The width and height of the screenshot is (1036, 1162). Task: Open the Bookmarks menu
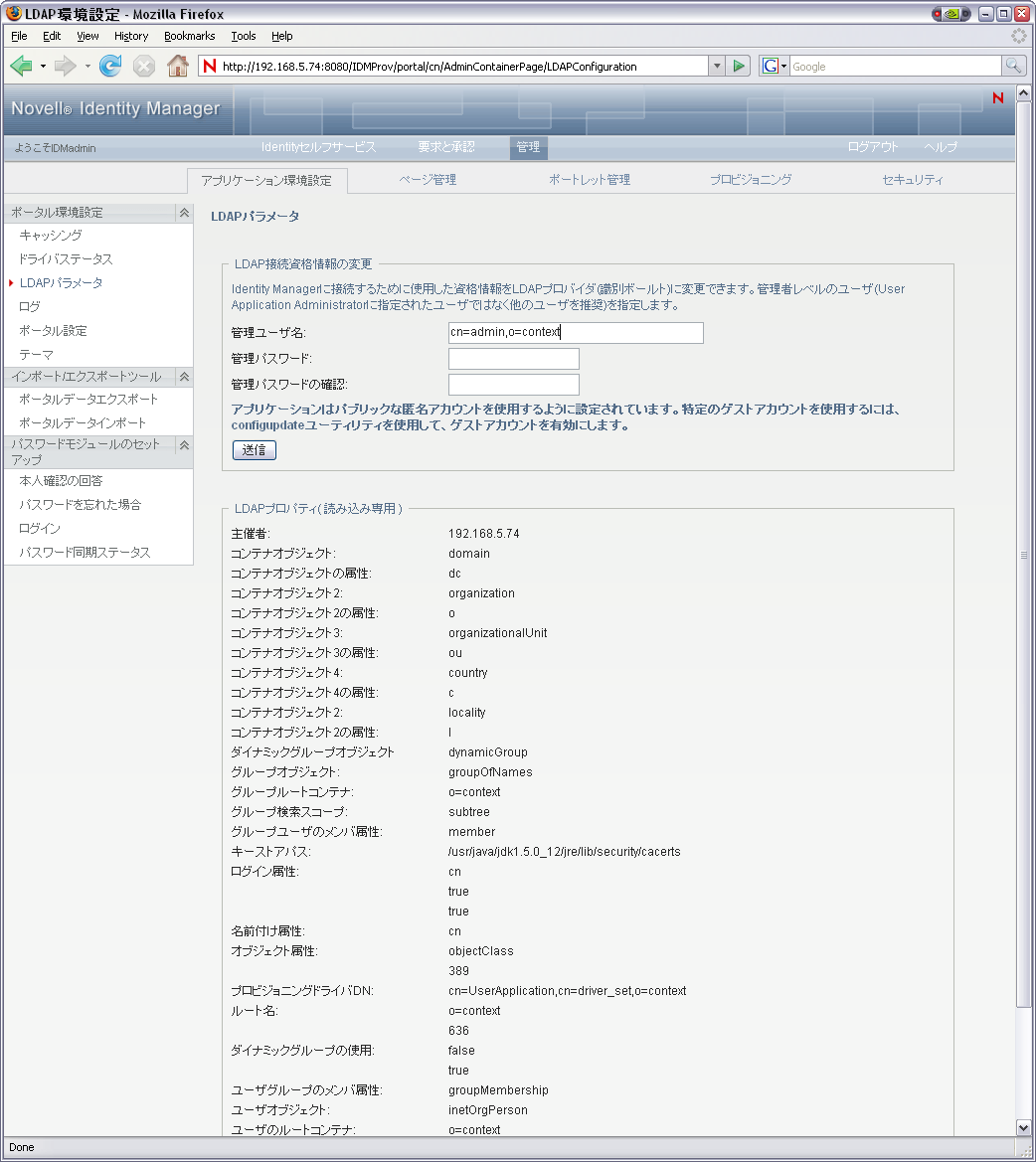point(190,36)
